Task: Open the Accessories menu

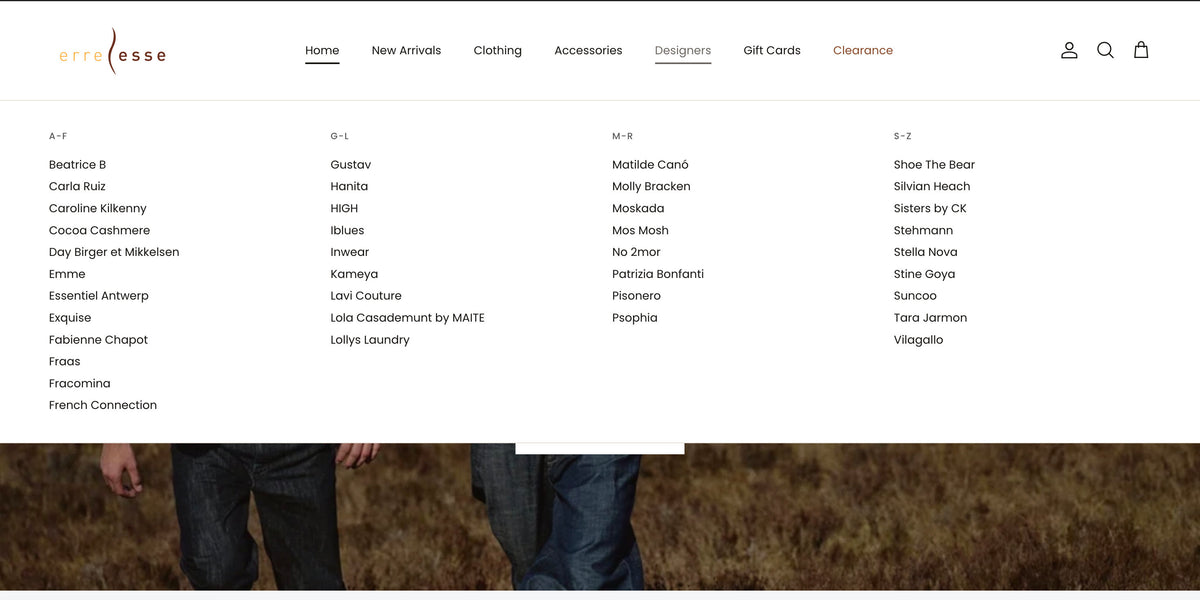Action: tap(588, 50)
